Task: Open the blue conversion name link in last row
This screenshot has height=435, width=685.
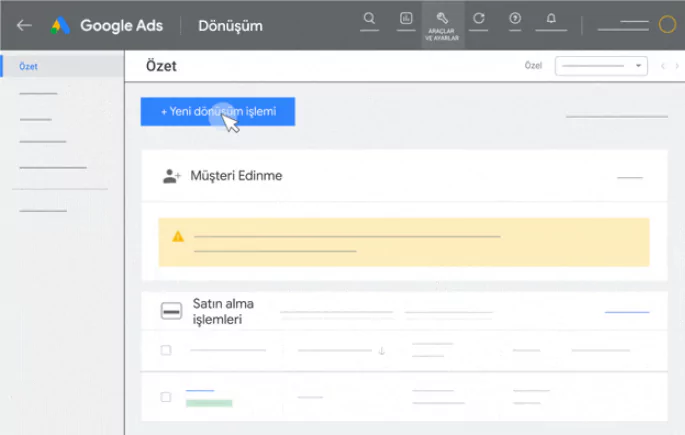Action: pyautogui.click(x=200, y=390)
